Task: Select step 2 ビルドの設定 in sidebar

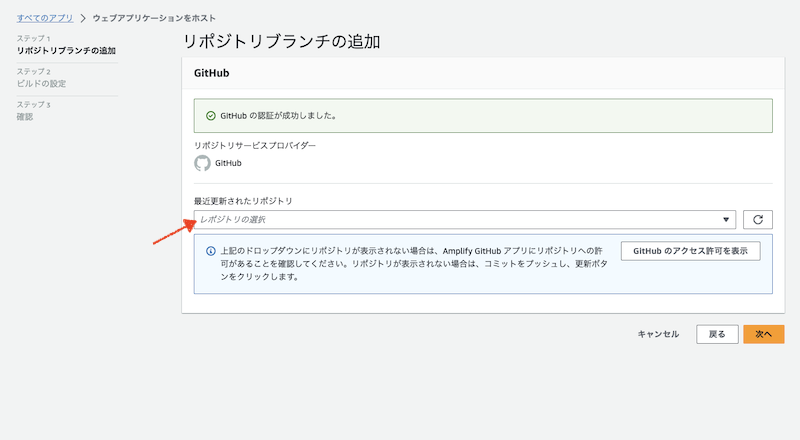Action: (41, 84)
